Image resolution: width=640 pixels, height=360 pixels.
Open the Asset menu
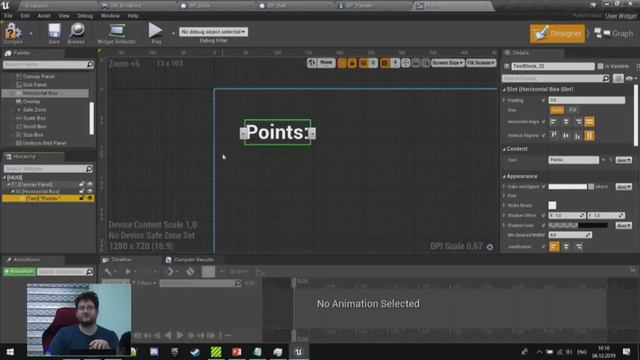[x=44, y=16]
